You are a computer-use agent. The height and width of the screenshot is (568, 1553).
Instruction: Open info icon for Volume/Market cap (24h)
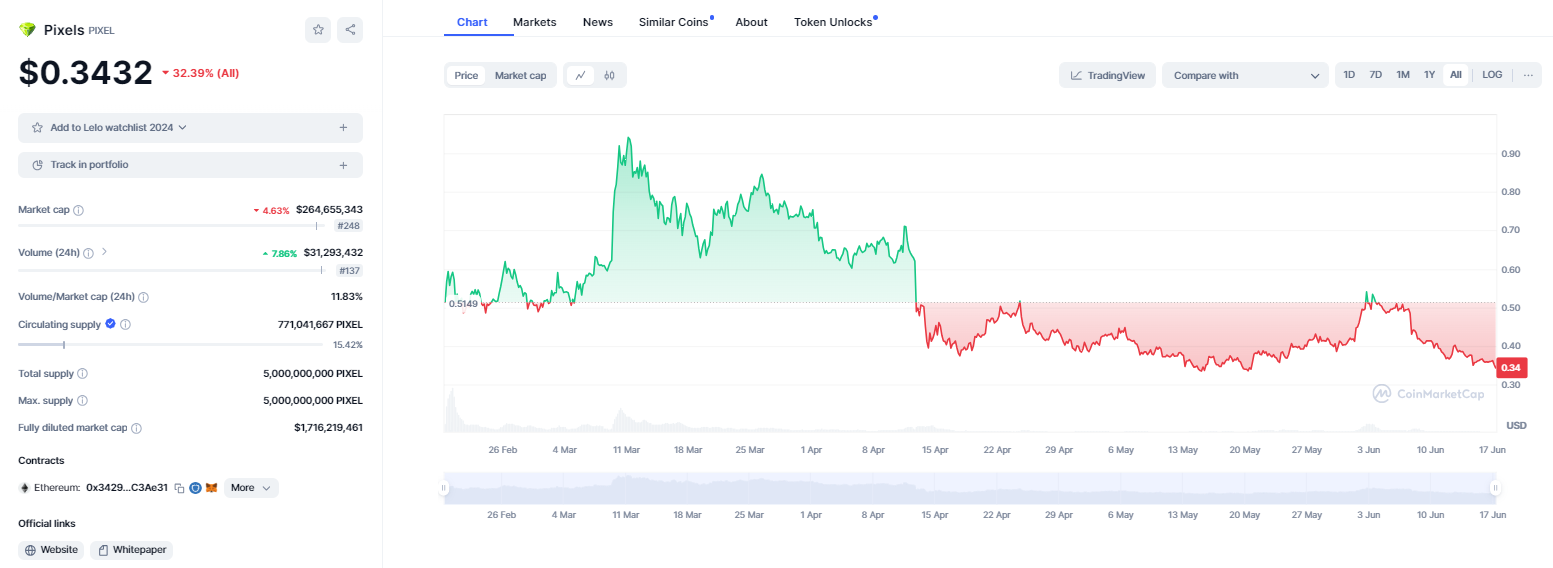pyautogui.click(x=143, y=297)
